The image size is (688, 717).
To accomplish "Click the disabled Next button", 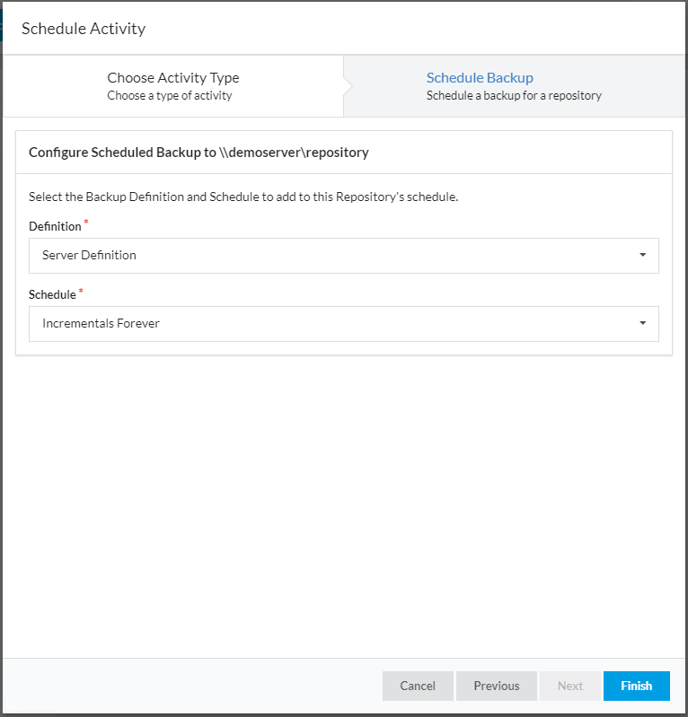I will coord(570,685).
